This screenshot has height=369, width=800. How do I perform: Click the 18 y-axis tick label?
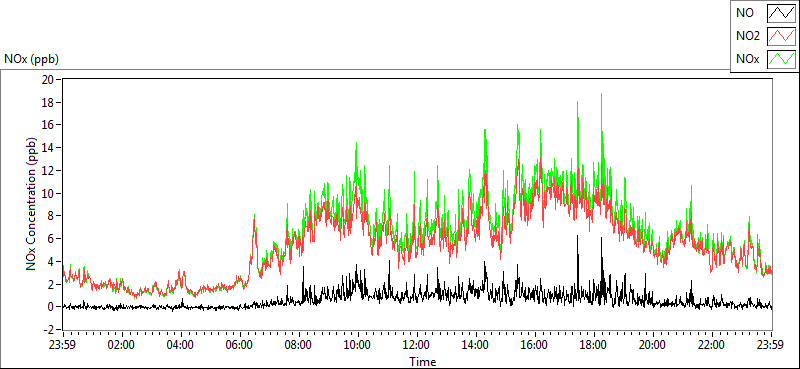tap(48, 102)
